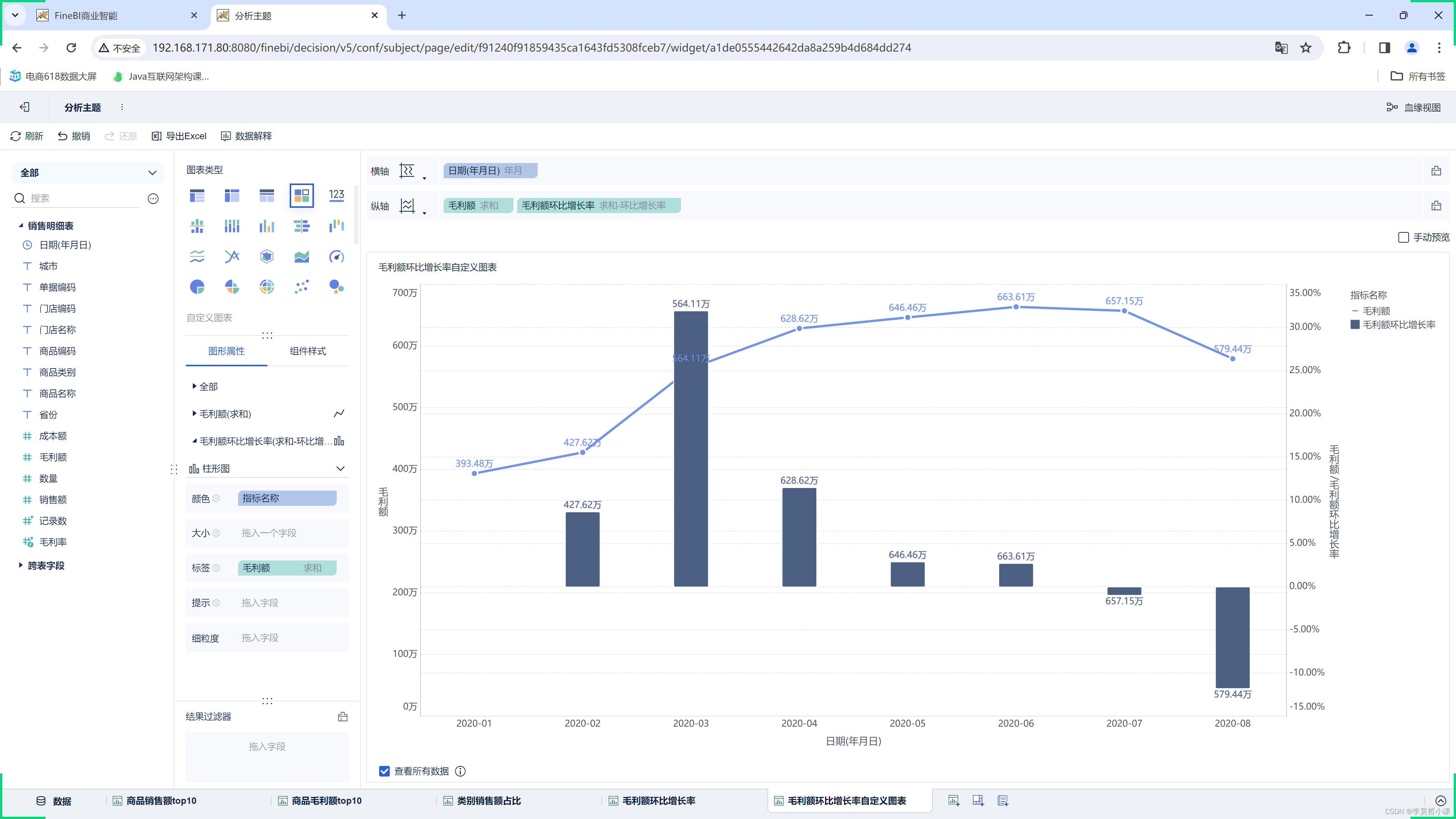The height and width of the screenshot is (819, 1456).
Task: Collapse the 毛利额环比增长率 attribute section
Action: point(194,441)
